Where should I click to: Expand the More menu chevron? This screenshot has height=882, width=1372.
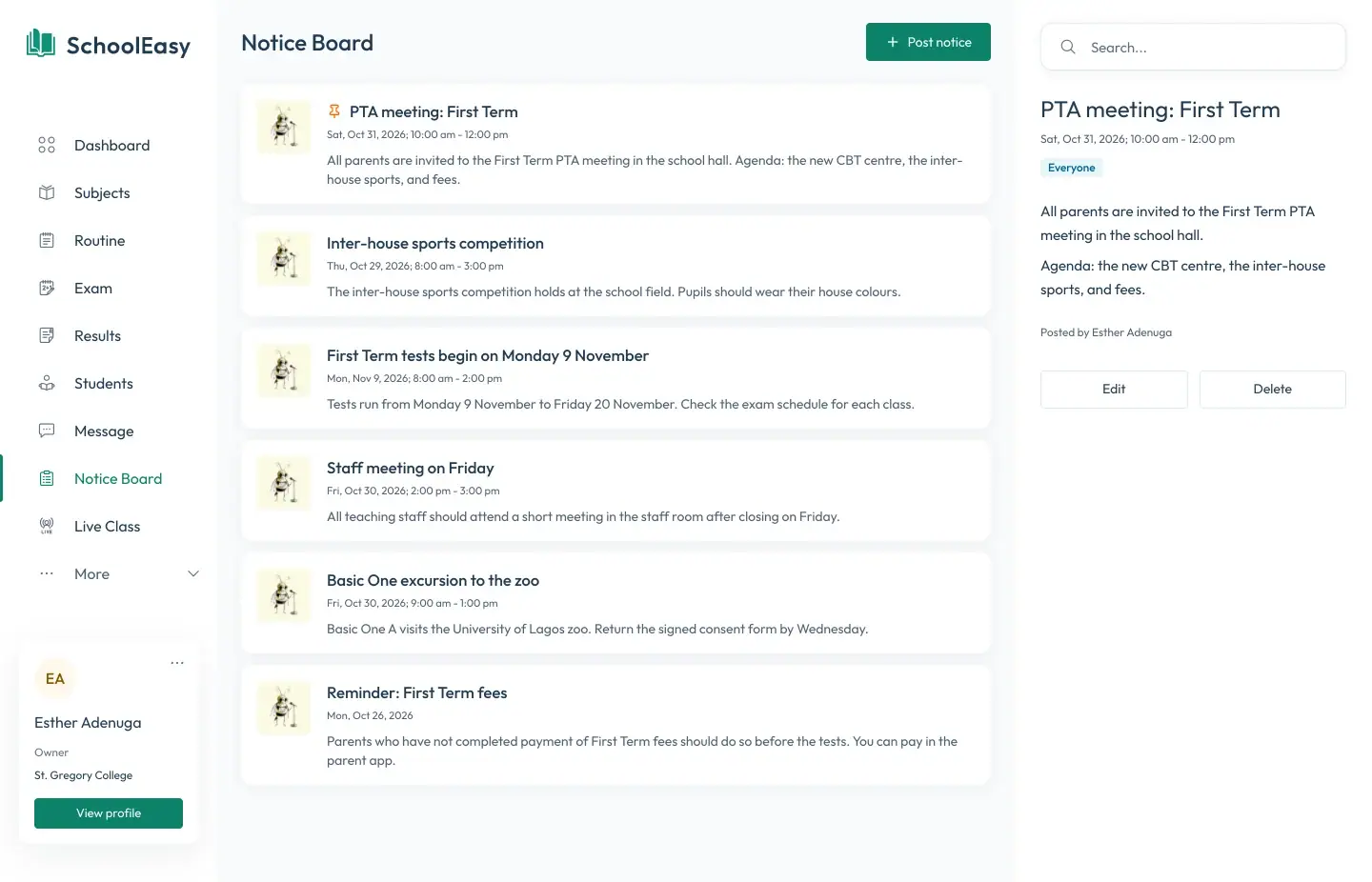click(x=193, y=573)
